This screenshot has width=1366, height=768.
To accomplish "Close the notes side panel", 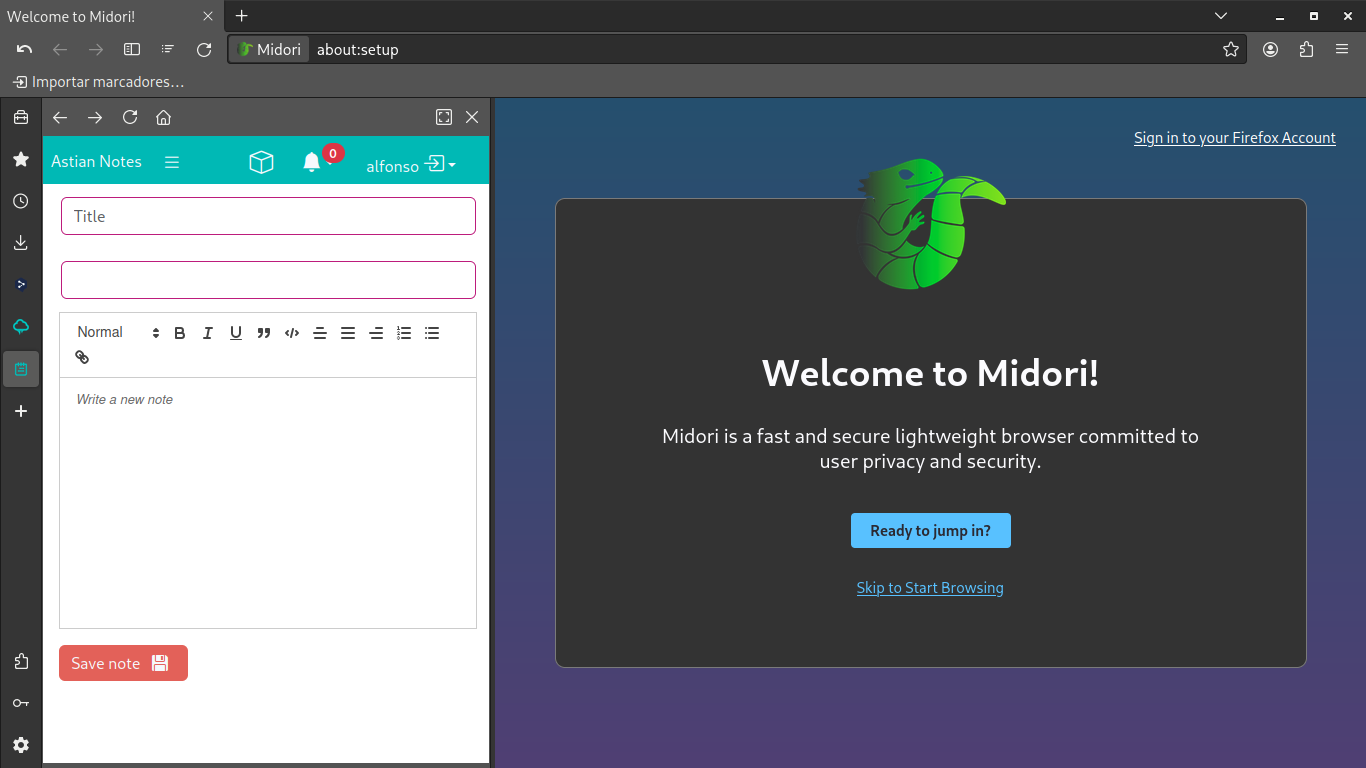I will coord(473,117).
